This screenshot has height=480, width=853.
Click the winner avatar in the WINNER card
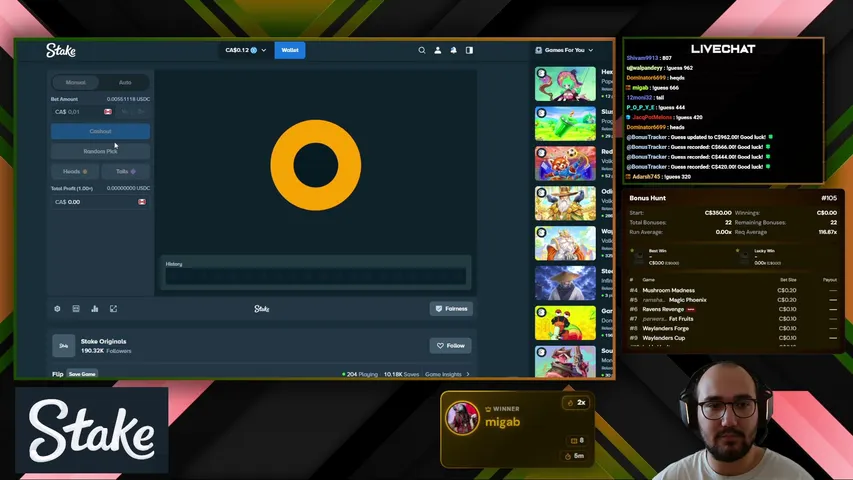(x=462, y=418)
